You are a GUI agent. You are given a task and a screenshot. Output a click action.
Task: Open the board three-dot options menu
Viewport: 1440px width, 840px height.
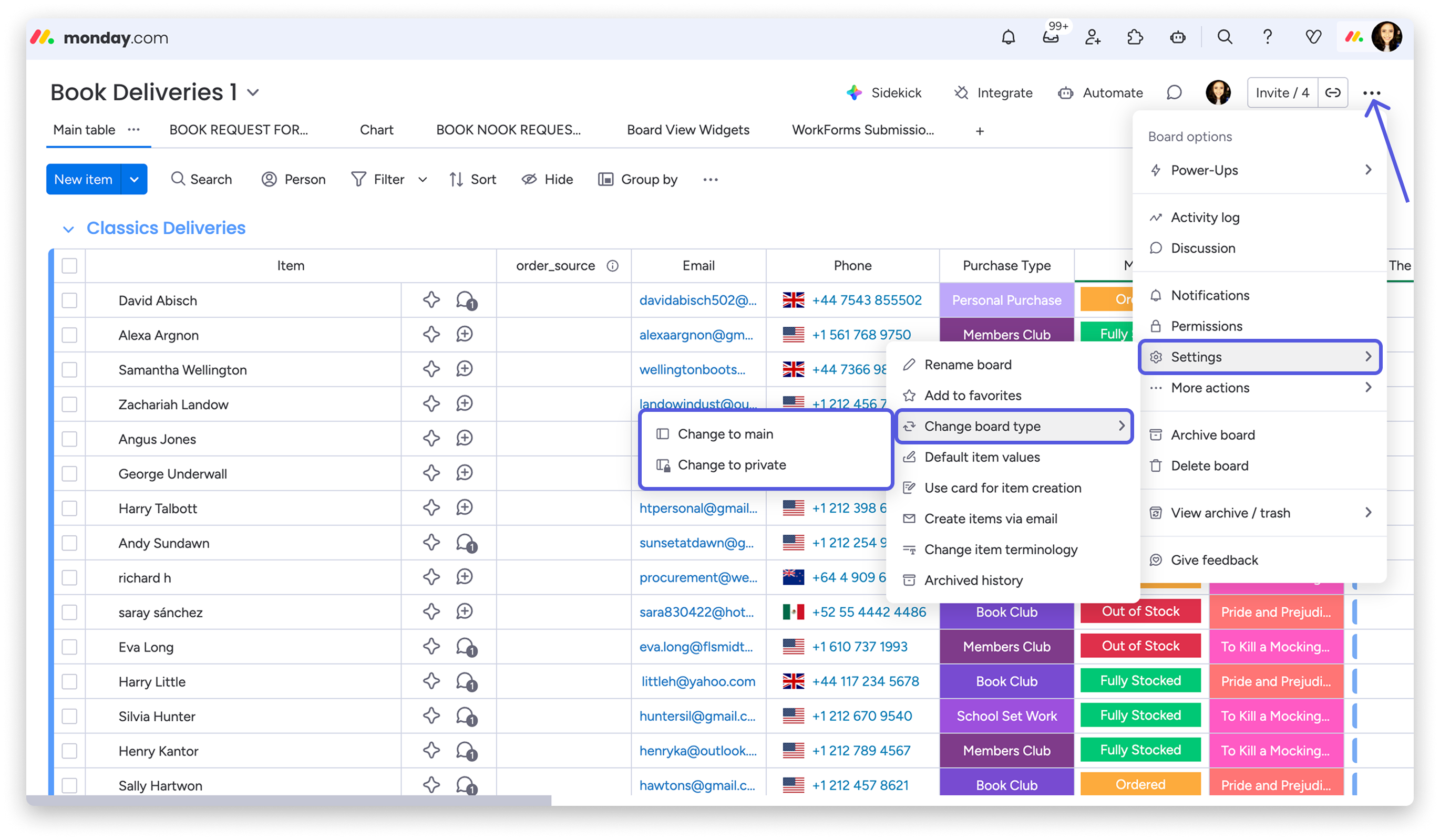coord(1372,93)
